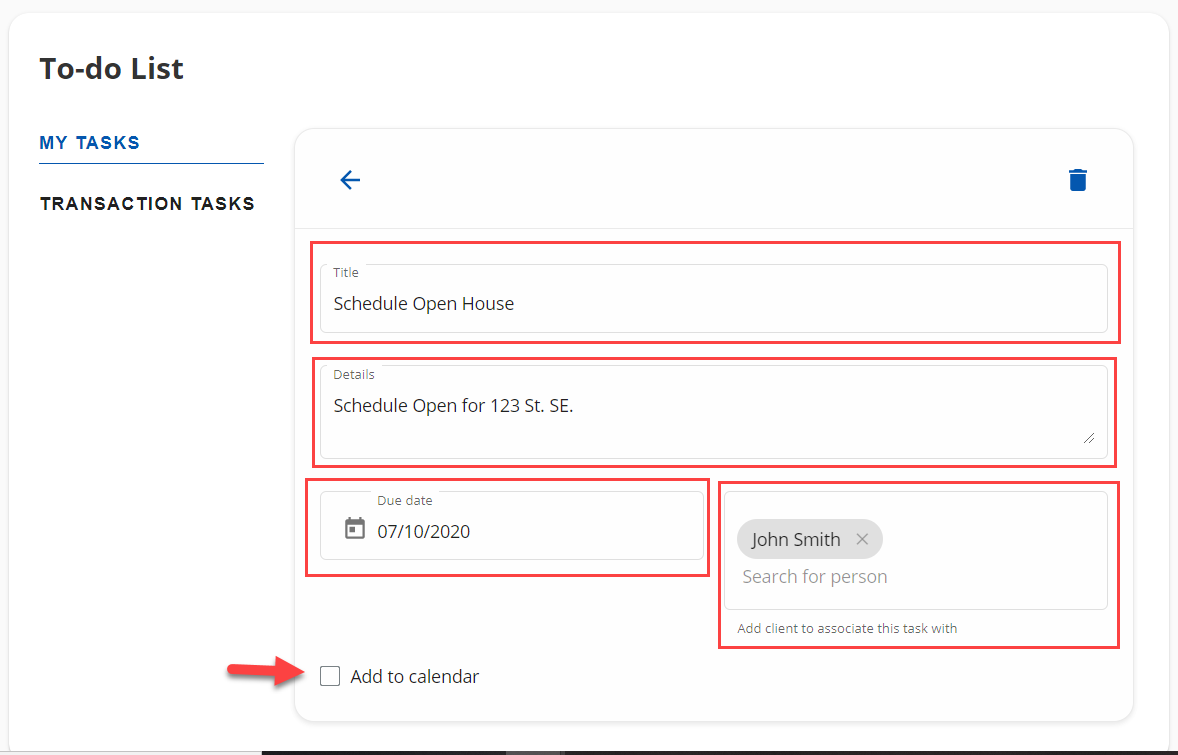Click the 'Add client to associate' helper text
Image resolution: width=1178 pixels, height=755 pixels.
[847, 629]
